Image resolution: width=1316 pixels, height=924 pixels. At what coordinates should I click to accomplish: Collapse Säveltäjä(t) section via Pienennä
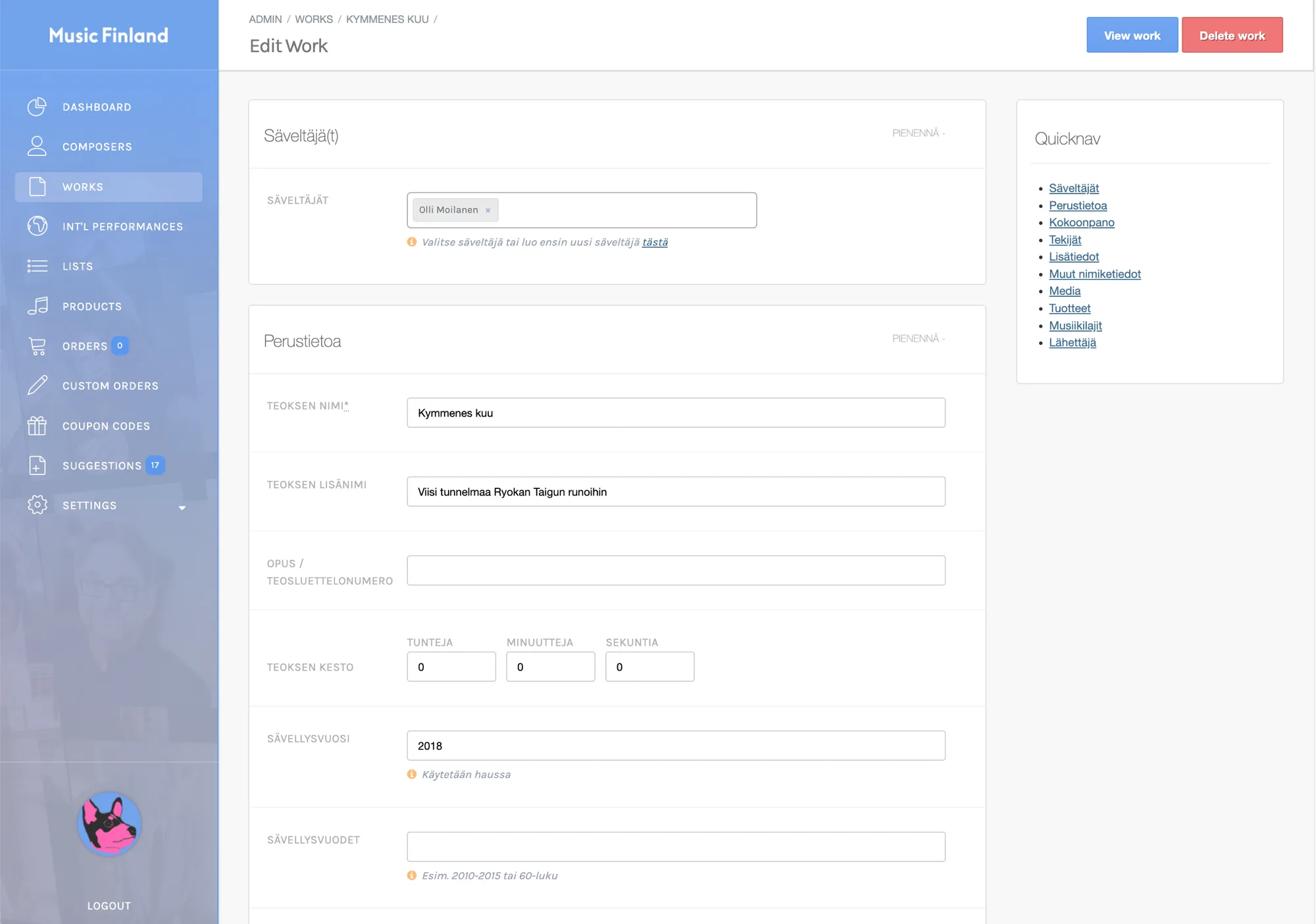(919, 133)
